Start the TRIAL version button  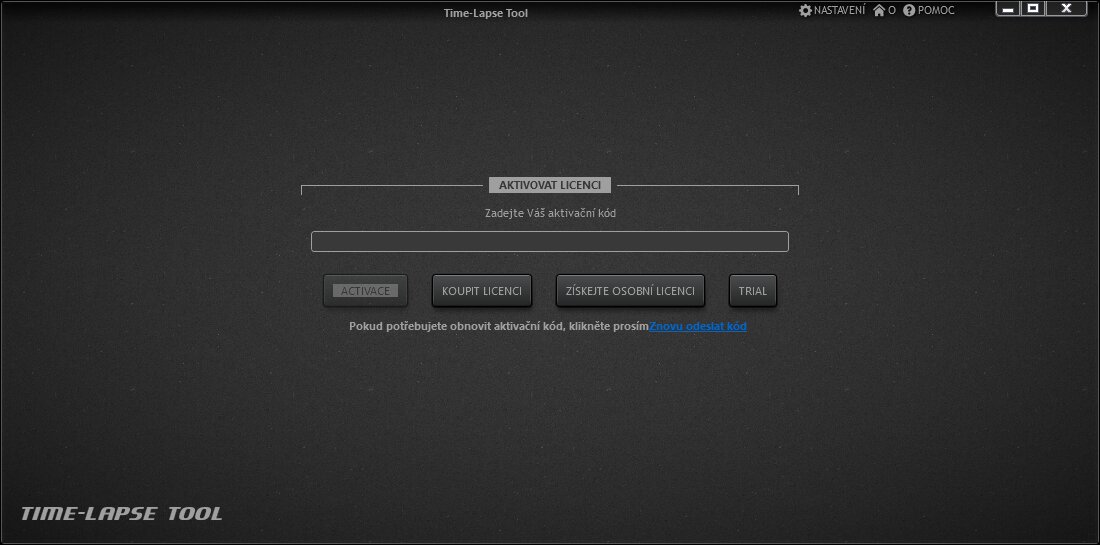(x=753, y=291)
